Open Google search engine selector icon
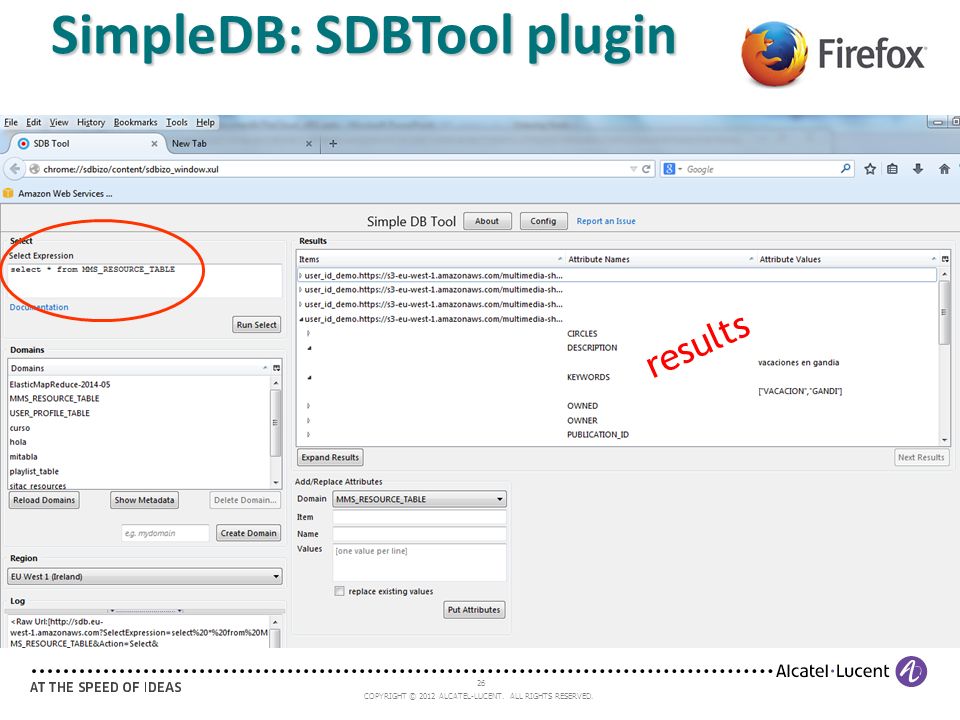 click(x=672, y=169)
